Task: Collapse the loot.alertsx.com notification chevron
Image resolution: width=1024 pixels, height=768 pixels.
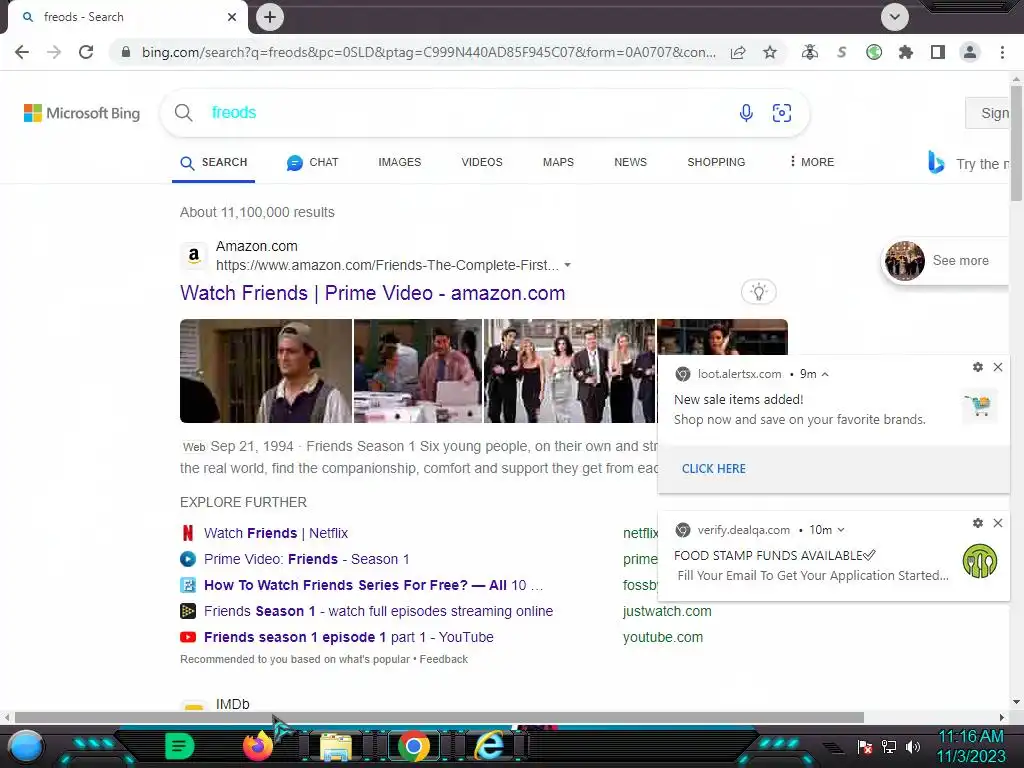Action: point(825,374)
